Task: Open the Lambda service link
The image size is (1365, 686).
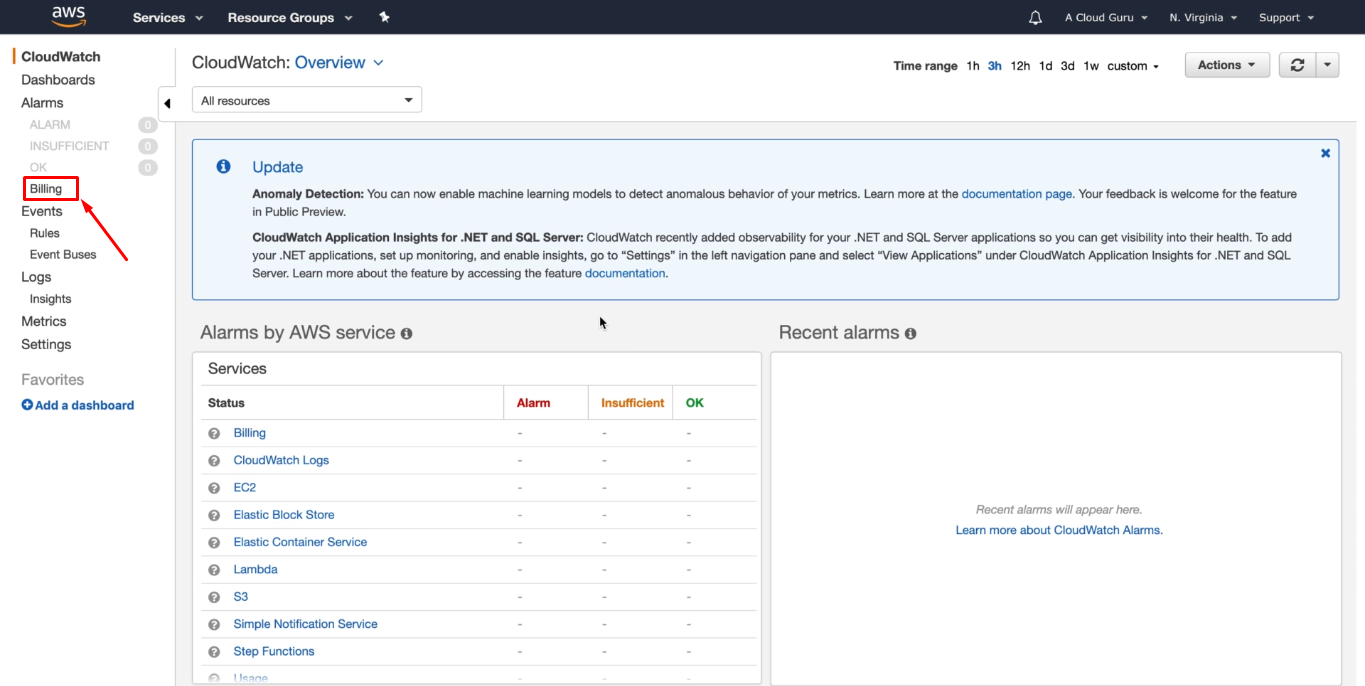Action: pyautogui.click(x=256, y=570)
